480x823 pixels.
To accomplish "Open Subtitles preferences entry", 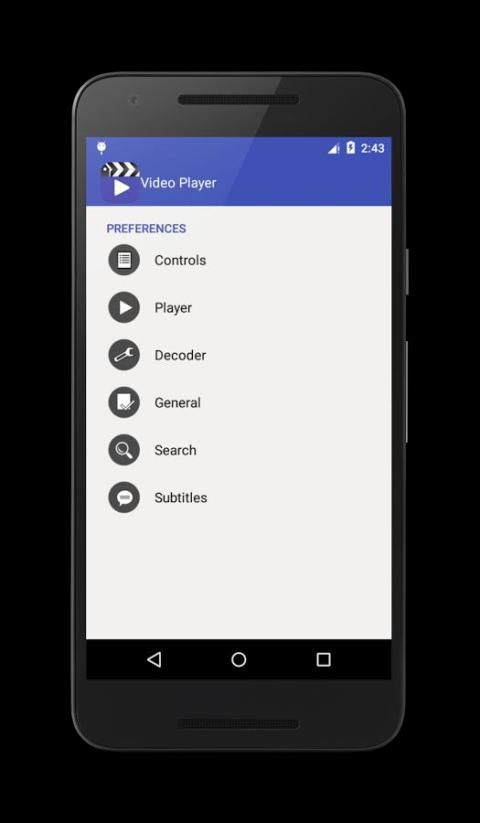I will 239,498.
